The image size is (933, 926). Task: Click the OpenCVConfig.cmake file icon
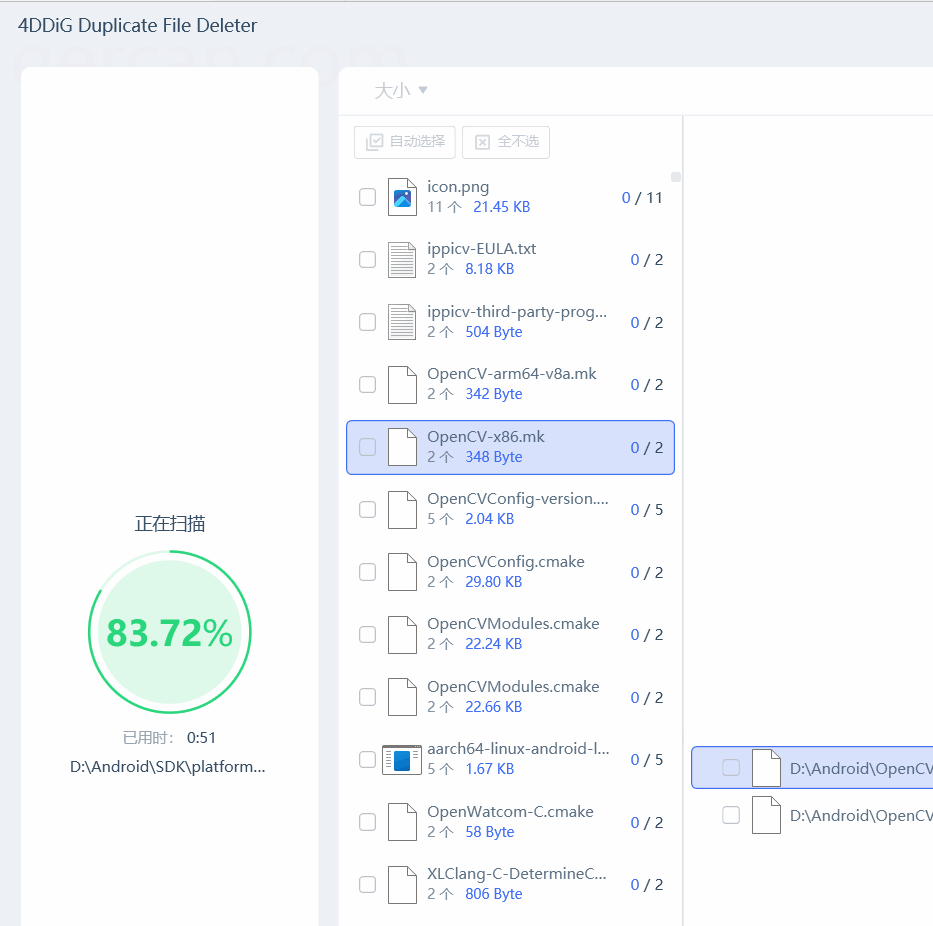click(402, 572)
